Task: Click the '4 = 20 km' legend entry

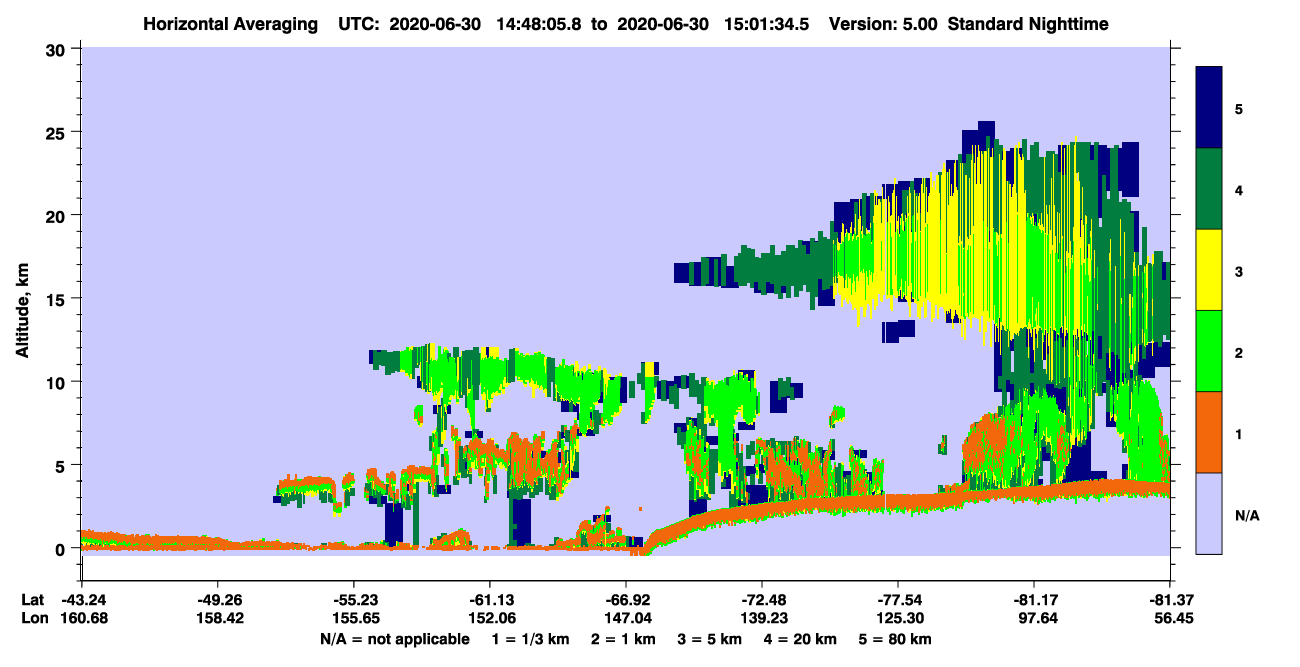Action: [x=799, y=638]
